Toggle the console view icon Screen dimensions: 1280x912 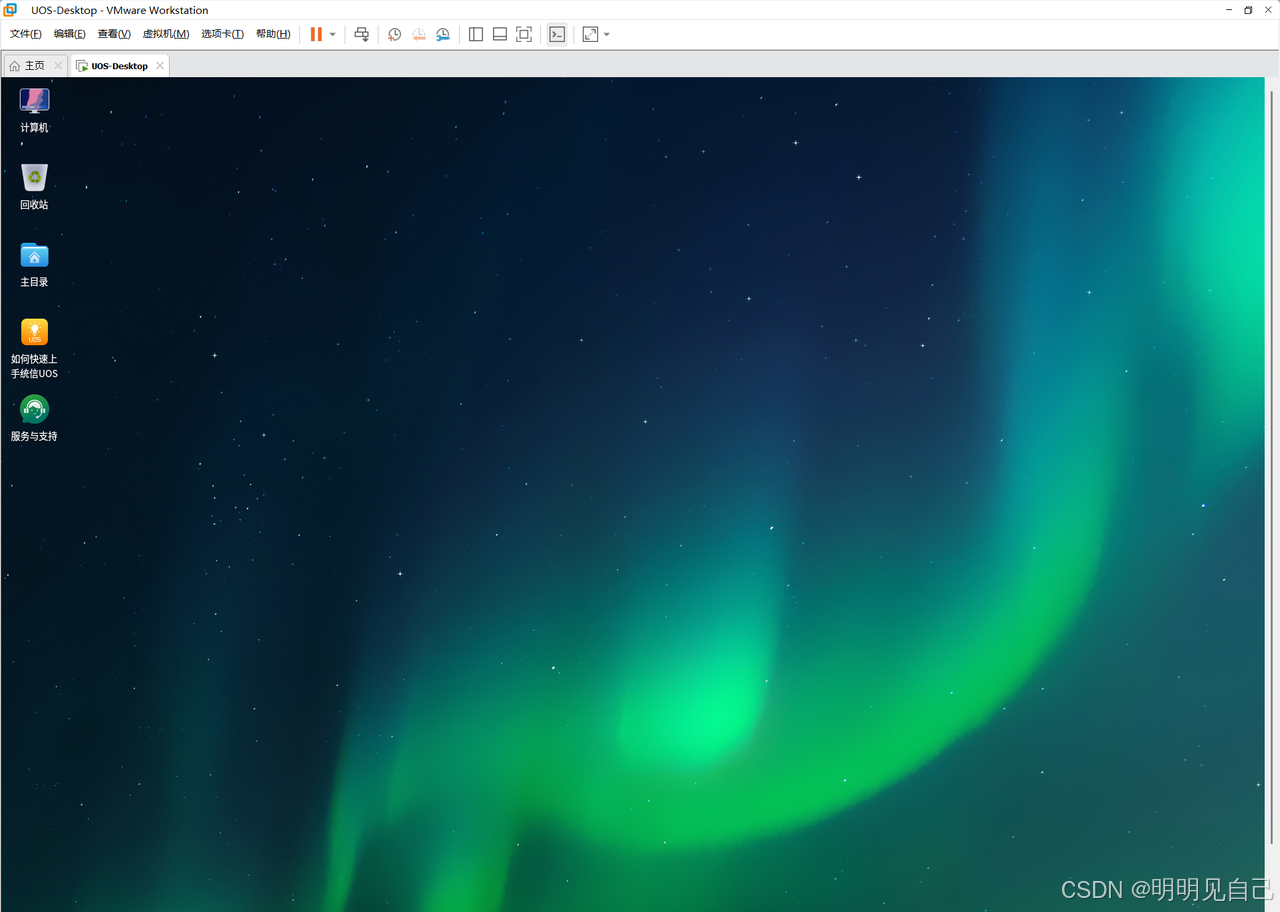[x=557, y=34]
